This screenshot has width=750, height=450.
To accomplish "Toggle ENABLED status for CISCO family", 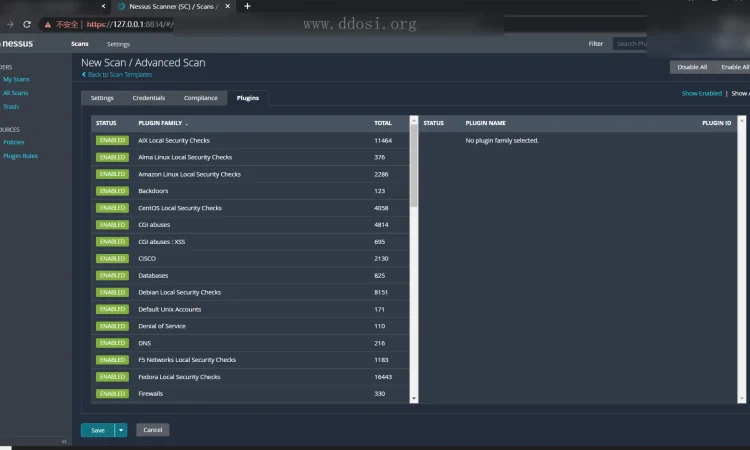I will [112, 258].
